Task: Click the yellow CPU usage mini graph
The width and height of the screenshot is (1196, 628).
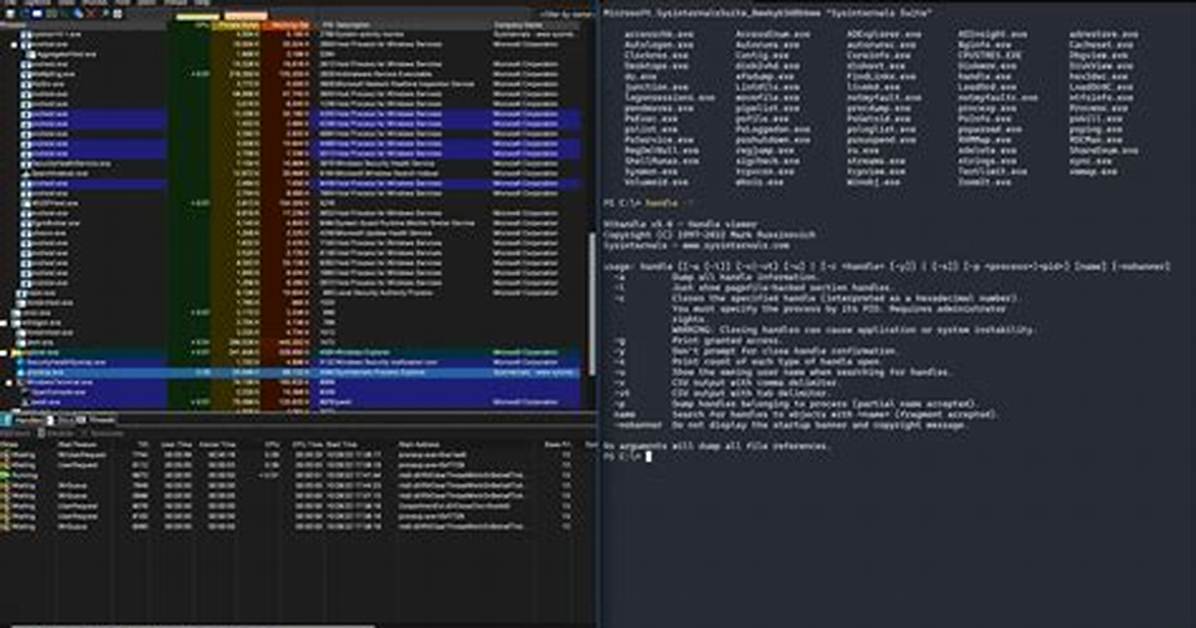Action: point(198,16)
